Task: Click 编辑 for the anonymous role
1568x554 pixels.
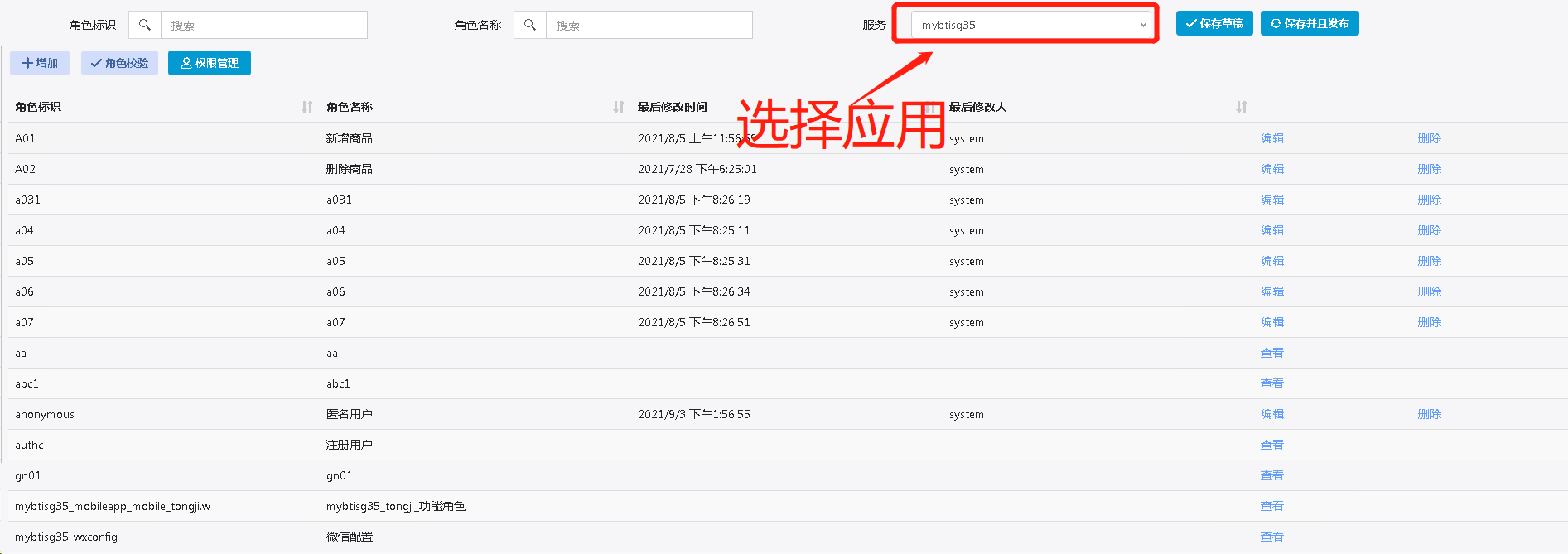Action: click(x=1272, y=414)
